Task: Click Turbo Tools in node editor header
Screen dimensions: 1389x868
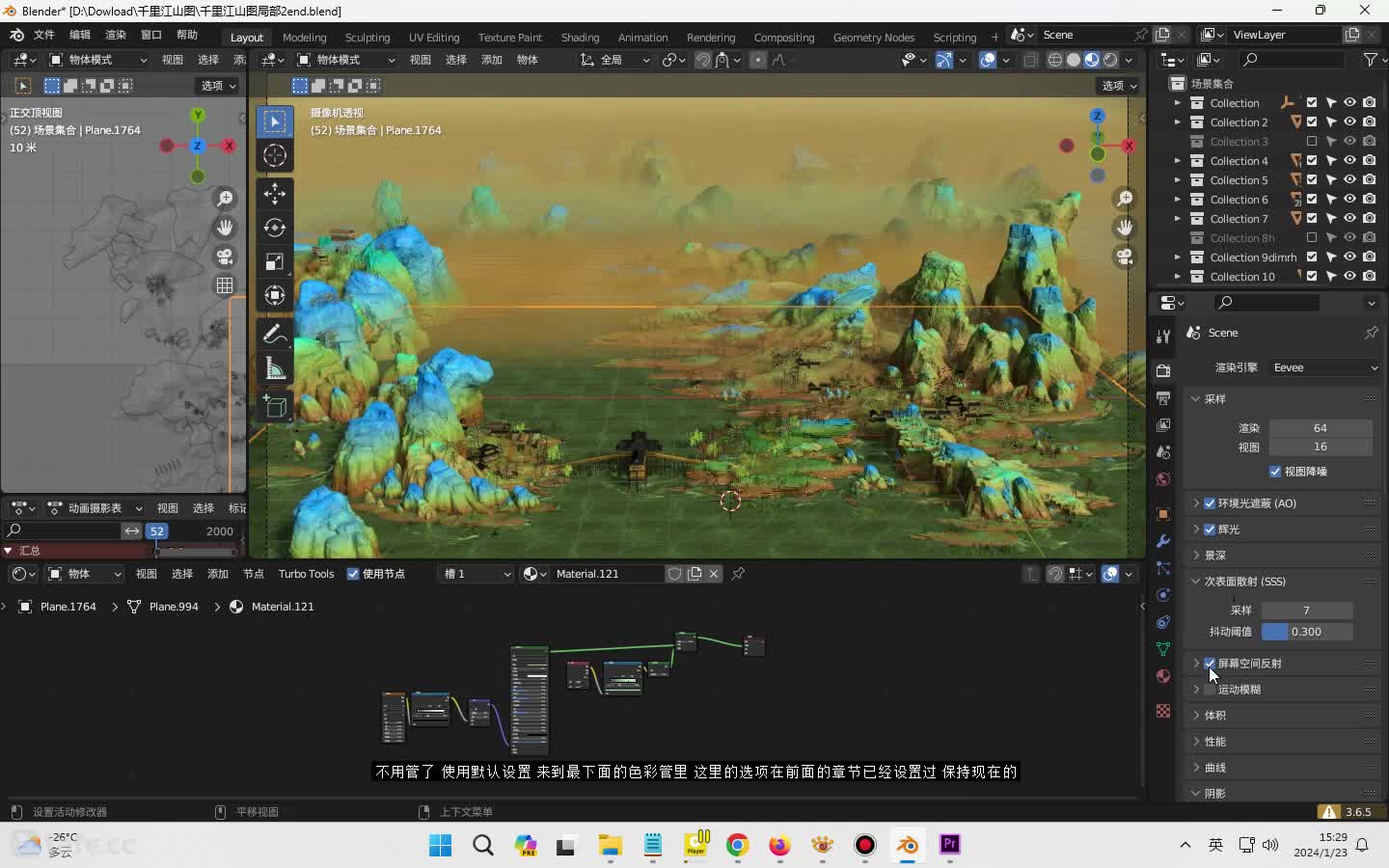Action: coord(306,574)
